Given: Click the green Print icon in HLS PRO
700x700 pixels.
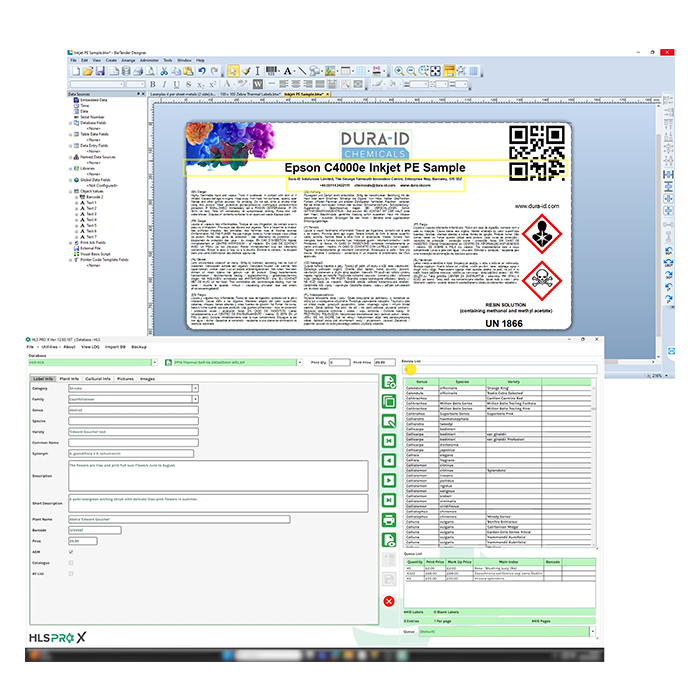Looking at the screenshot, I should [x=389, y=520].
